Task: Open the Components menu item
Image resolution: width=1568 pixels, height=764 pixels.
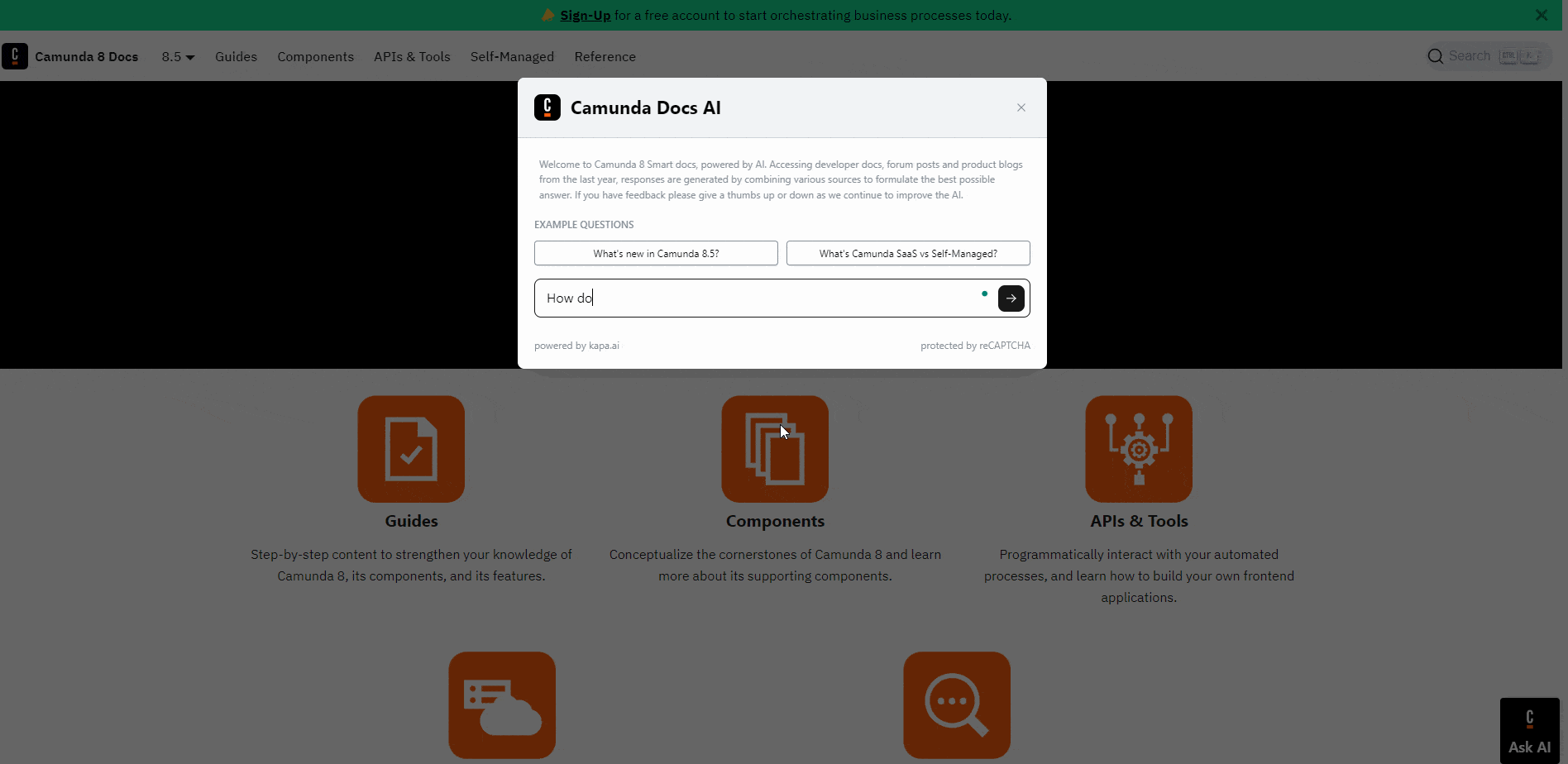Action: 315,56
